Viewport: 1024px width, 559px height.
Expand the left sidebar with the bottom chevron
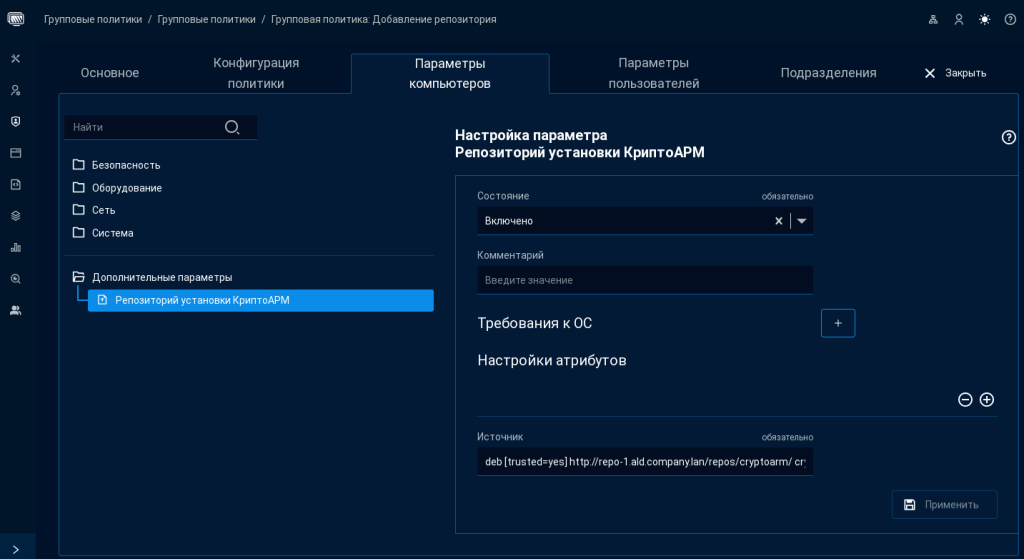[x=15, y=549]
